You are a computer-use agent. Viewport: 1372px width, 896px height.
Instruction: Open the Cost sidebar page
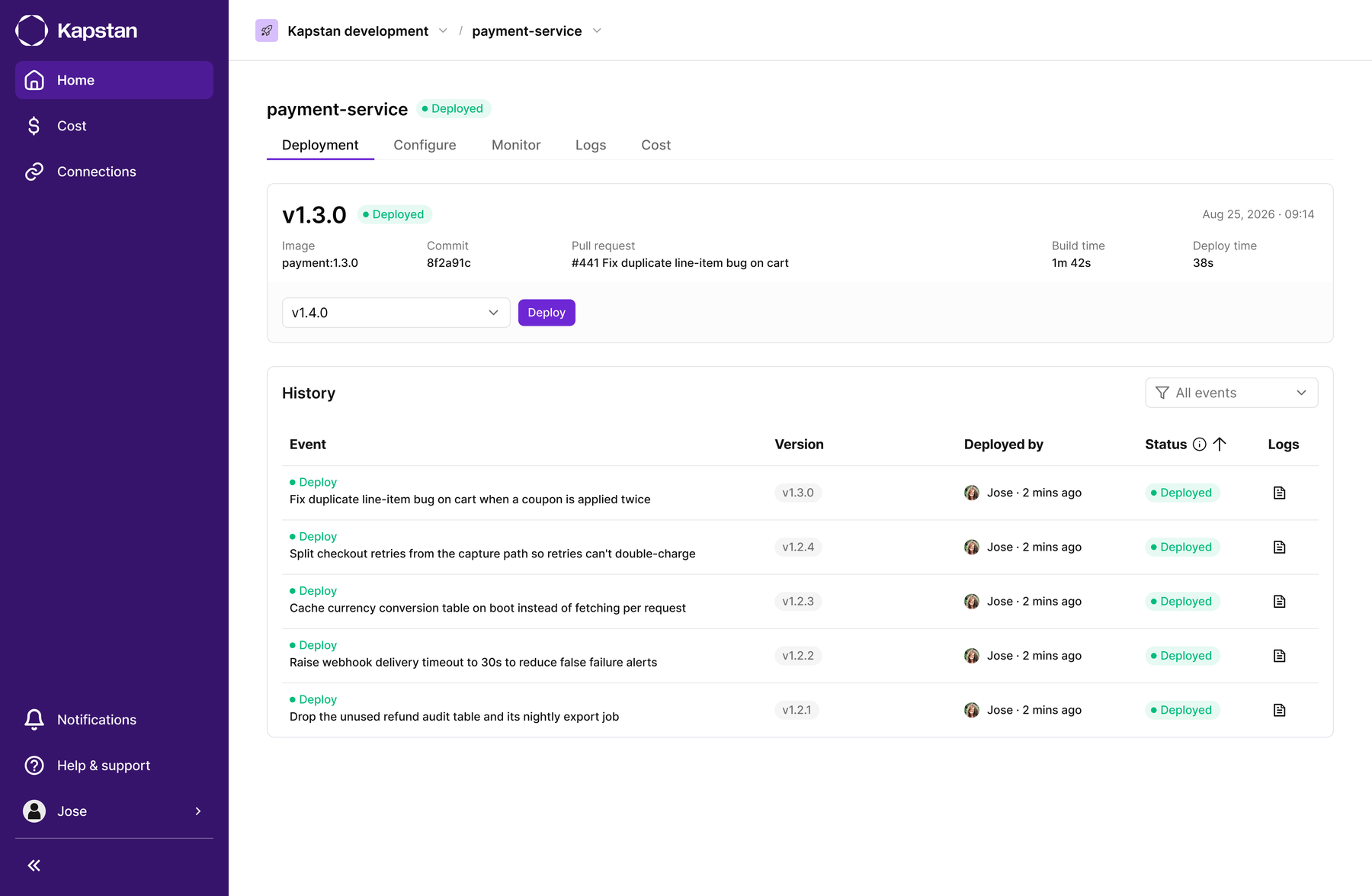[114, 126]
